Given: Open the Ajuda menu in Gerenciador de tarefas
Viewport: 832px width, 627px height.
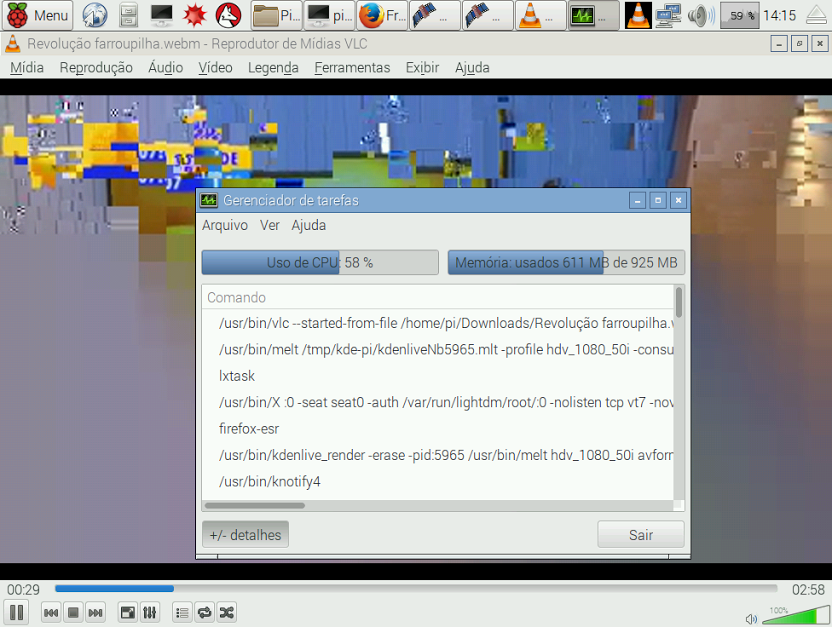Looking at the screenshot, I should pyautogui.click(x=308, y=225).
